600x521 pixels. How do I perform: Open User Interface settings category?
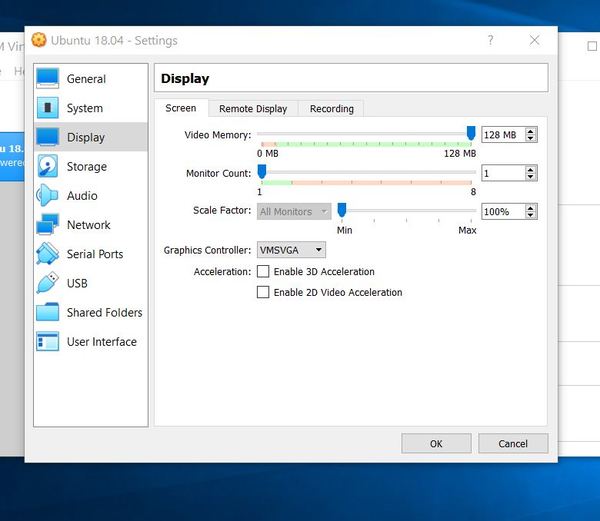[90, 342]
